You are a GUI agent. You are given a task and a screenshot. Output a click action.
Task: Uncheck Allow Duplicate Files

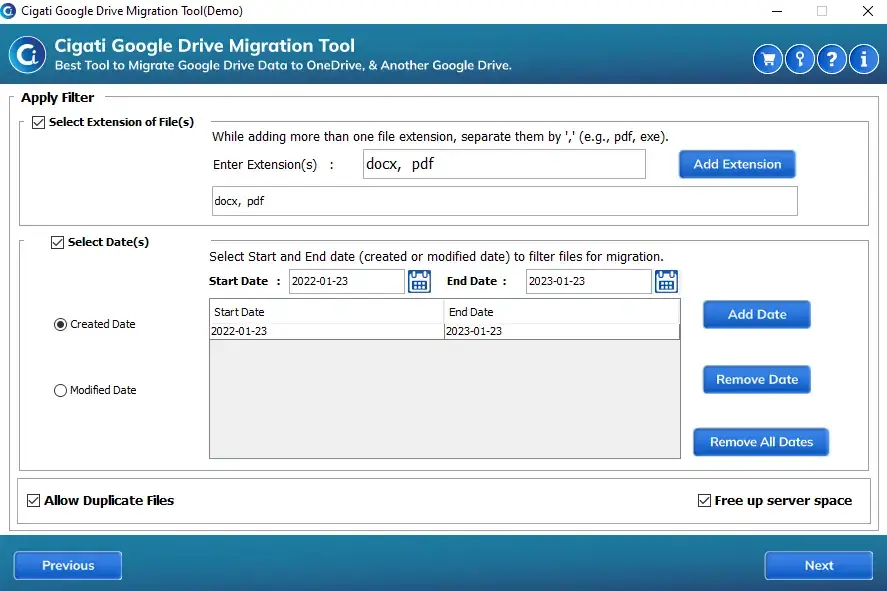(x=33, y=501)
